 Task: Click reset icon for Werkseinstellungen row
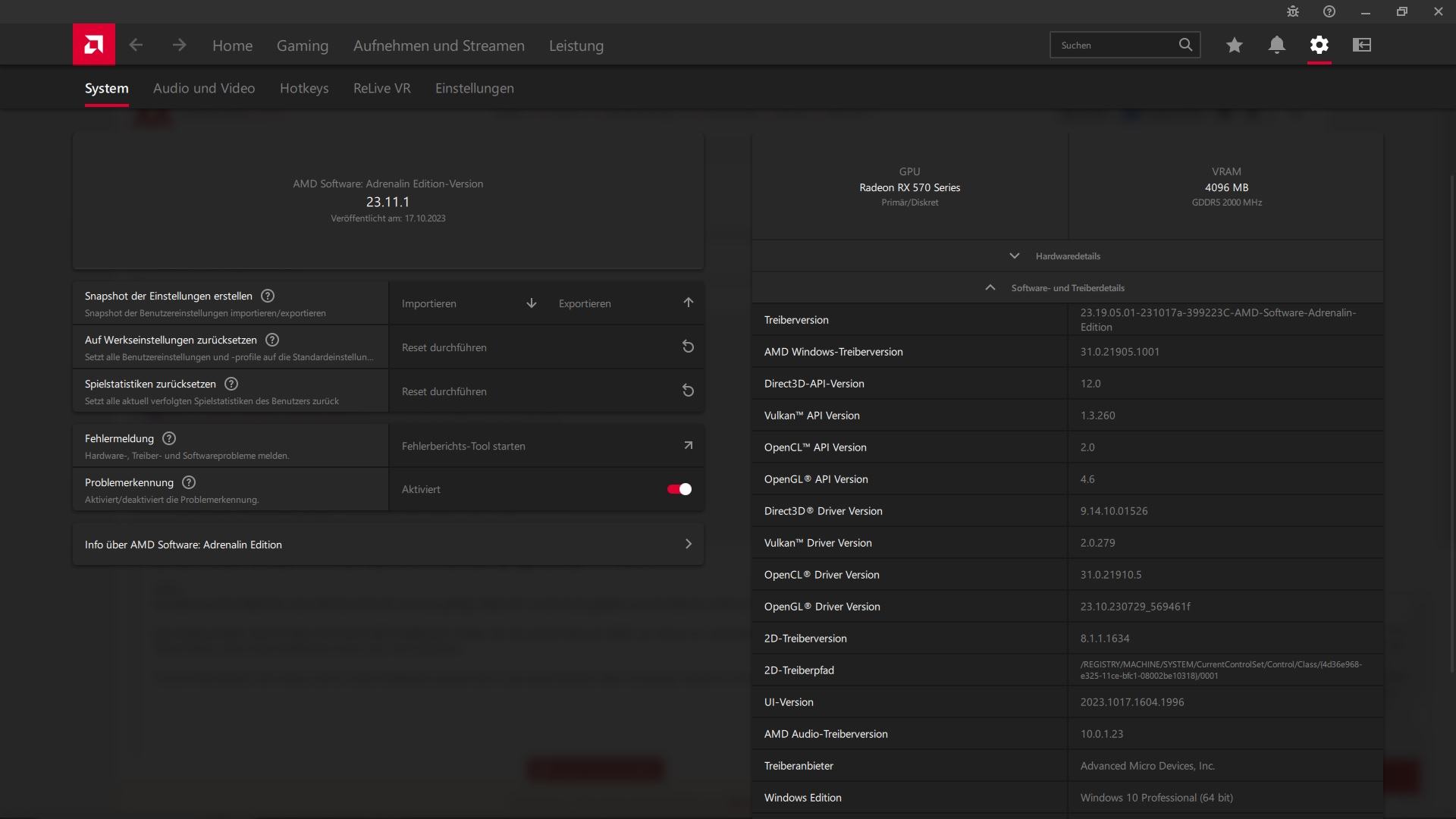(688, 347)
